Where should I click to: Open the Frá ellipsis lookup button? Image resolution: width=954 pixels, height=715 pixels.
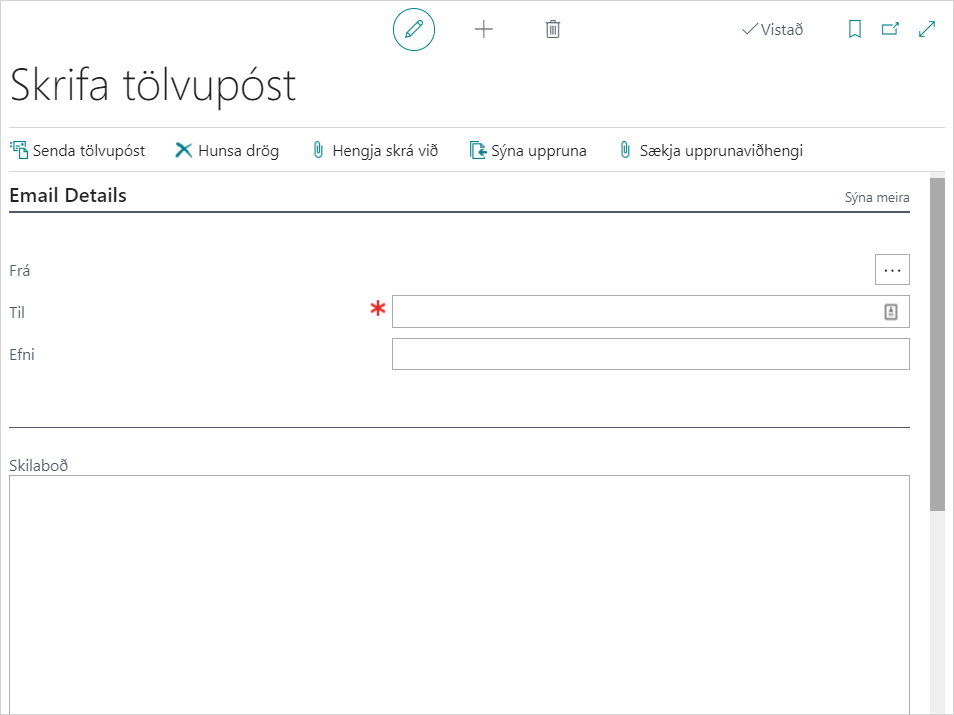click(892, 269)
